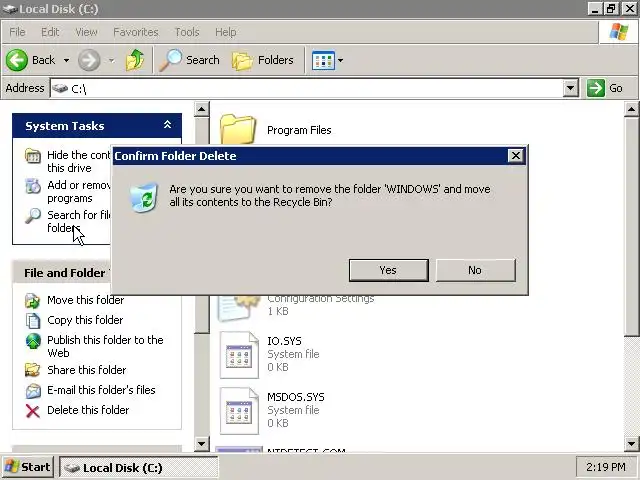Open the Tools menu
The width and height of the screenshot is (640, 480).
(x=187, y=32)
